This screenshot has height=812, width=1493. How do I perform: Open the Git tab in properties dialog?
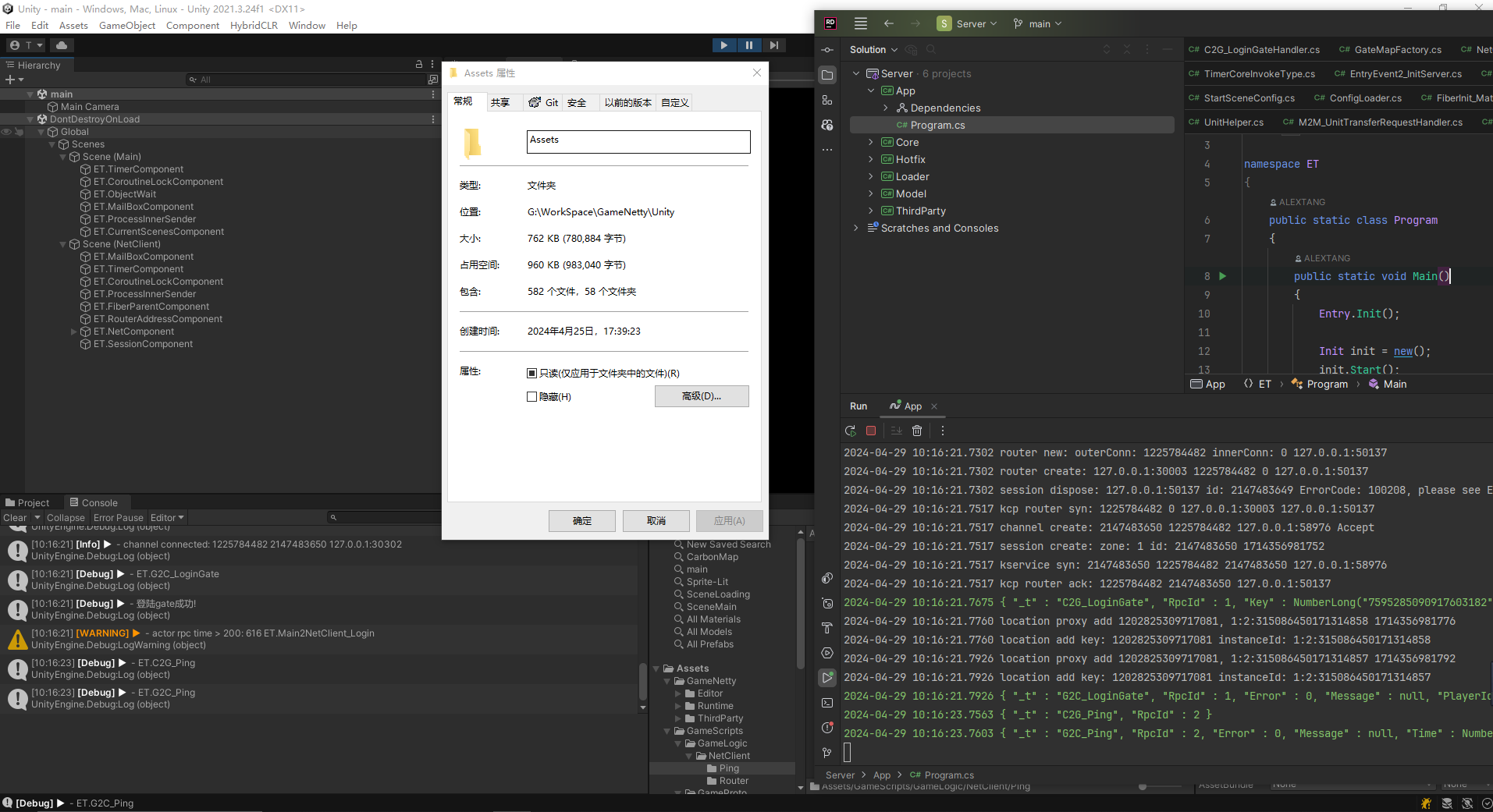543,102
